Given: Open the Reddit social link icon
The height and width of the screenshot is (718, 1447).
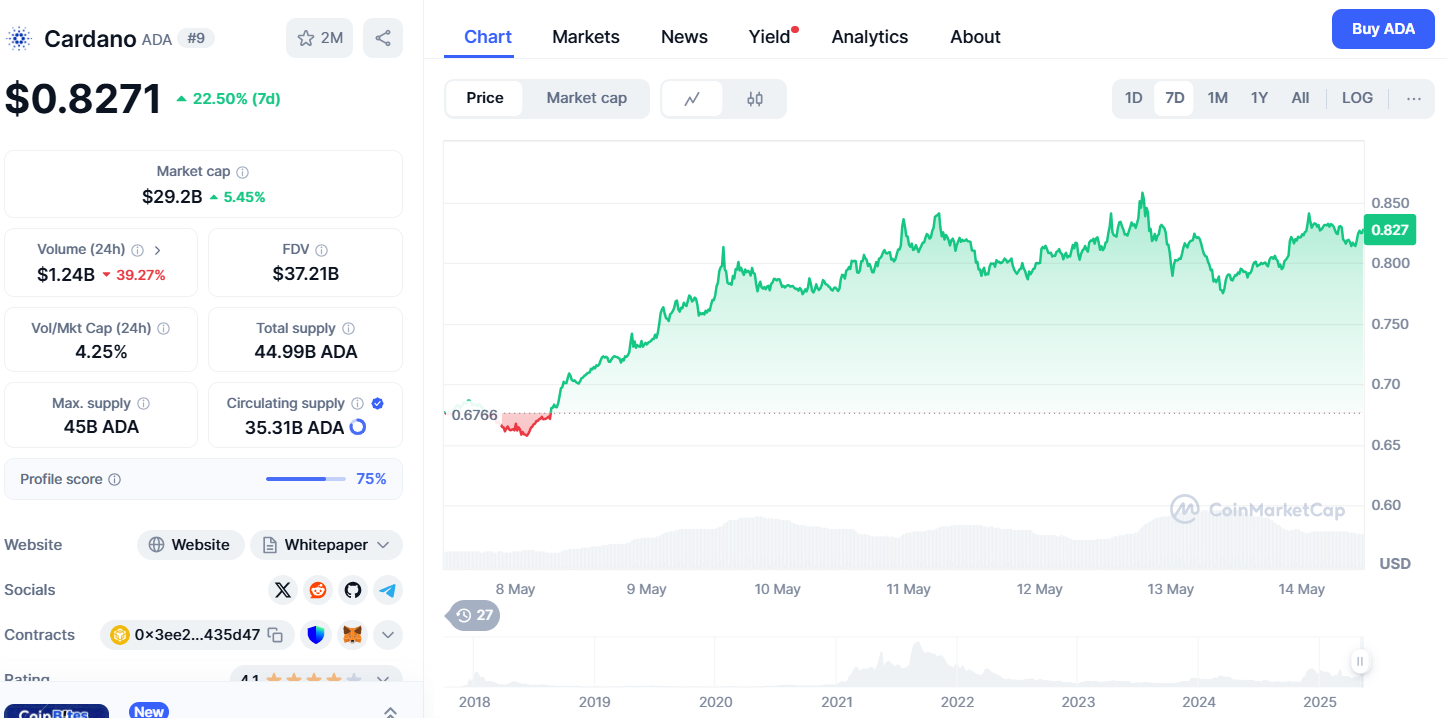Looking at the screenshot, I should [318, 590].
